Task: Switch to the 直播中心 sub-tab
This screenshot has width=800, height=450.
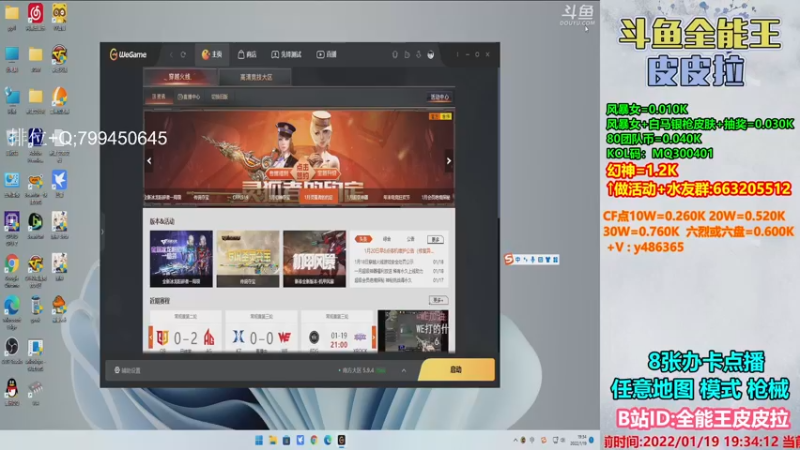Action: 189,96
